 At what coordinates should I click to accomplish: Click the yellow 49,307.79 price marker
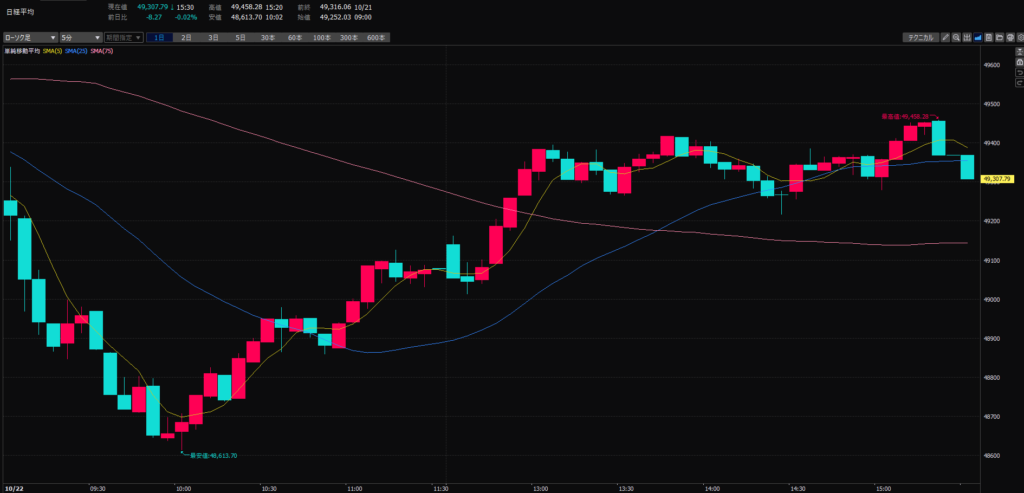(998, 179)
